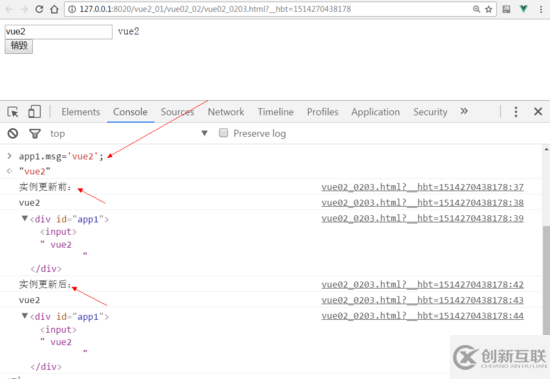This screenshot has height=379, width=550.
Task: Bookmark this page with the star icon
Action: (489, 9)
